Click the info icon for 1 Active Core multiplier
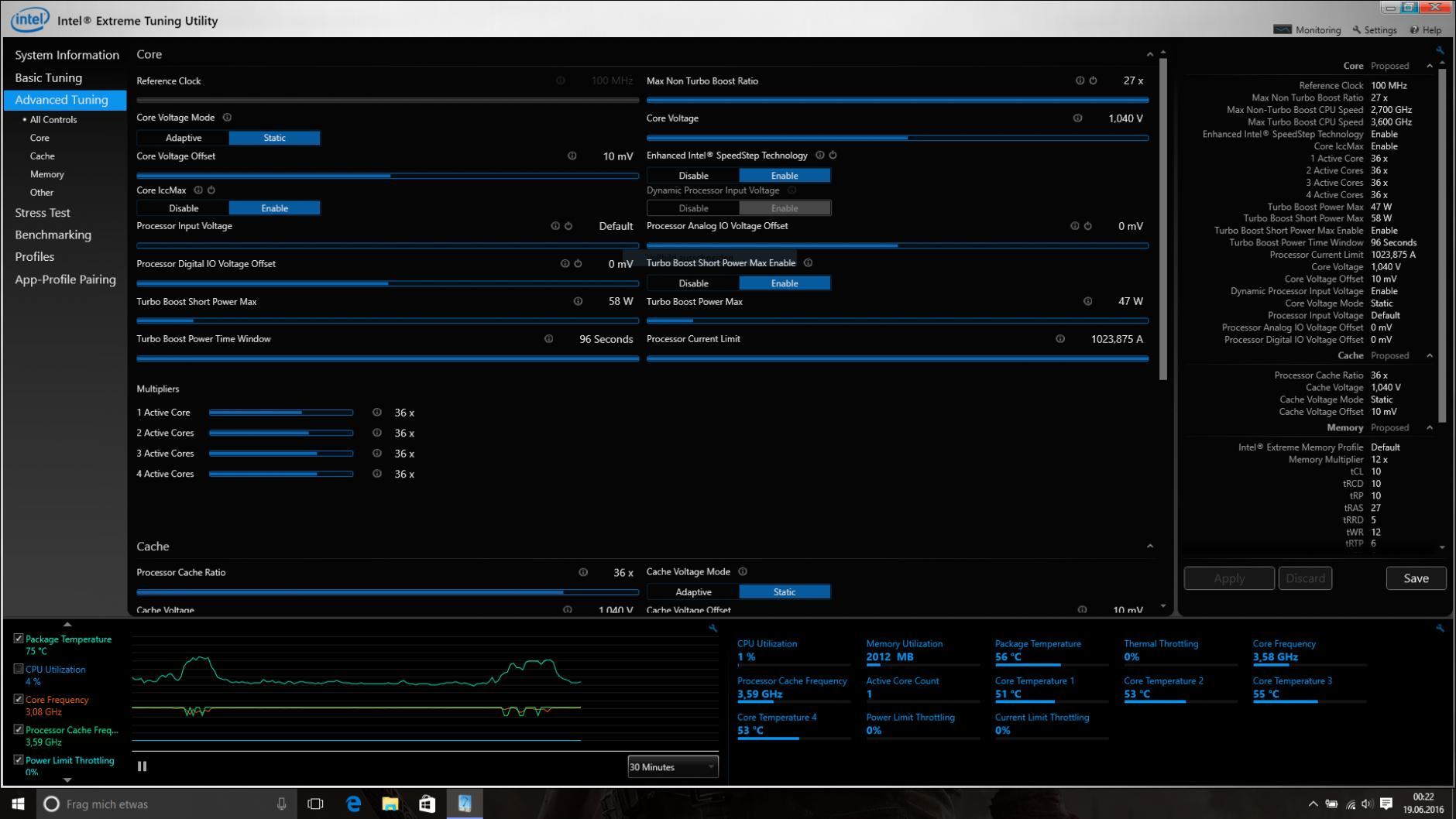 (376, 413)
